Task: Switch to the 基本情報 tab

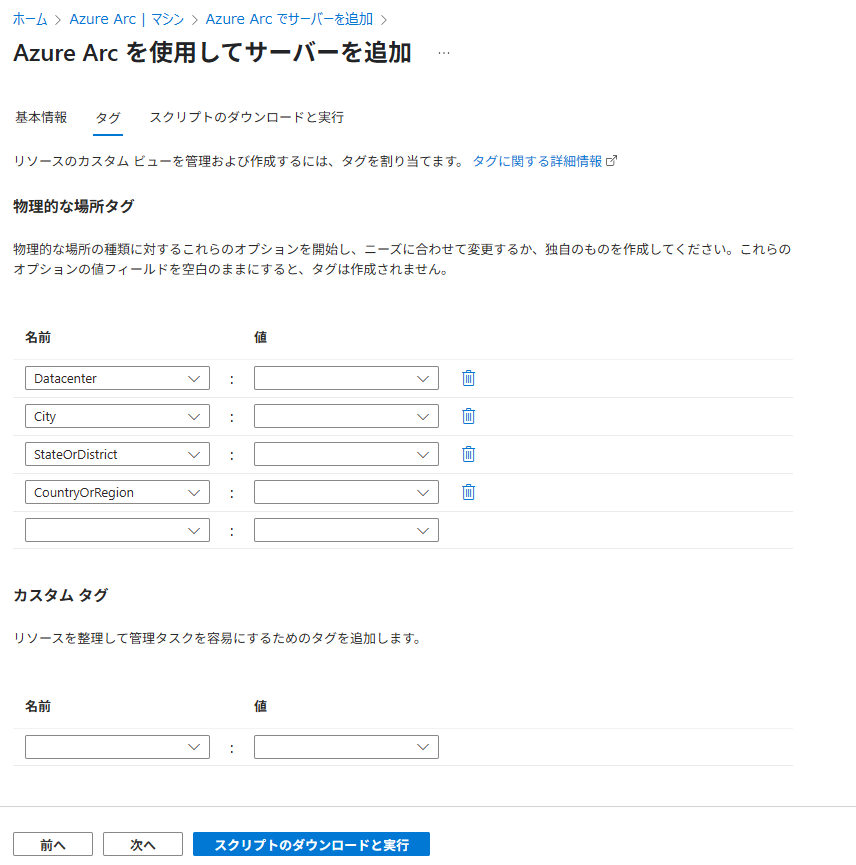Action: (x=41, y=118)
